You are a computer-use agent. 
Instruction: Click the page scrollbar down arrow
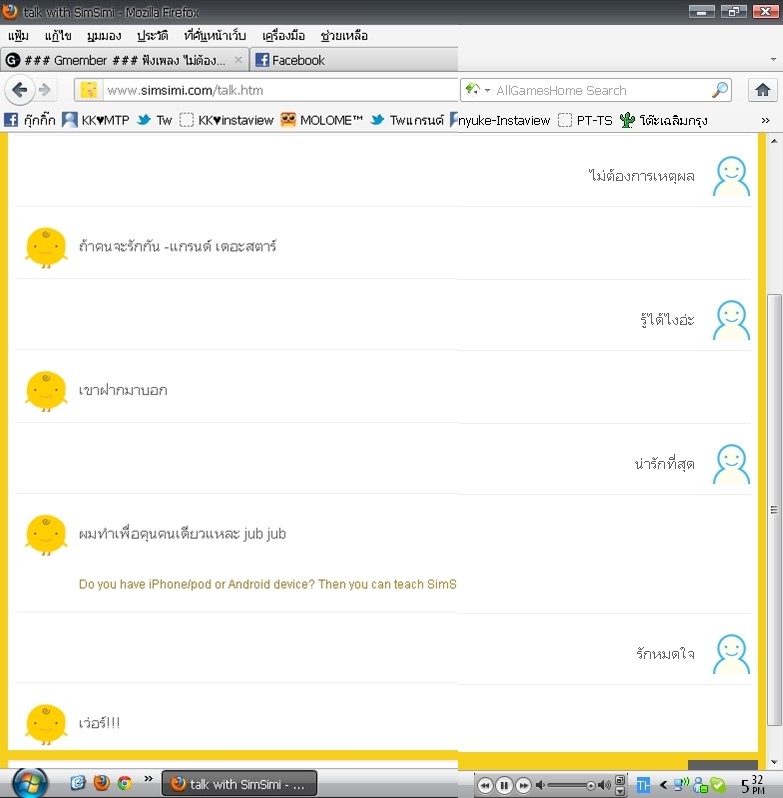tap(774, 762)
